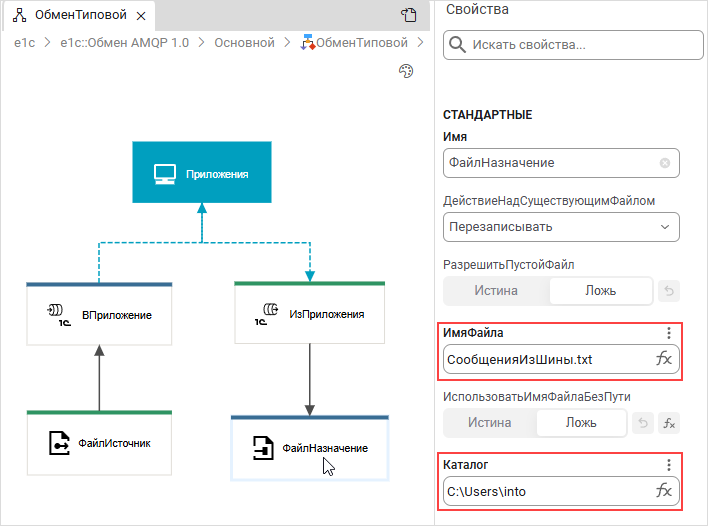The image size is (708, 526).
Task: Click the fx icon in Каталог field
Action: 664,491
